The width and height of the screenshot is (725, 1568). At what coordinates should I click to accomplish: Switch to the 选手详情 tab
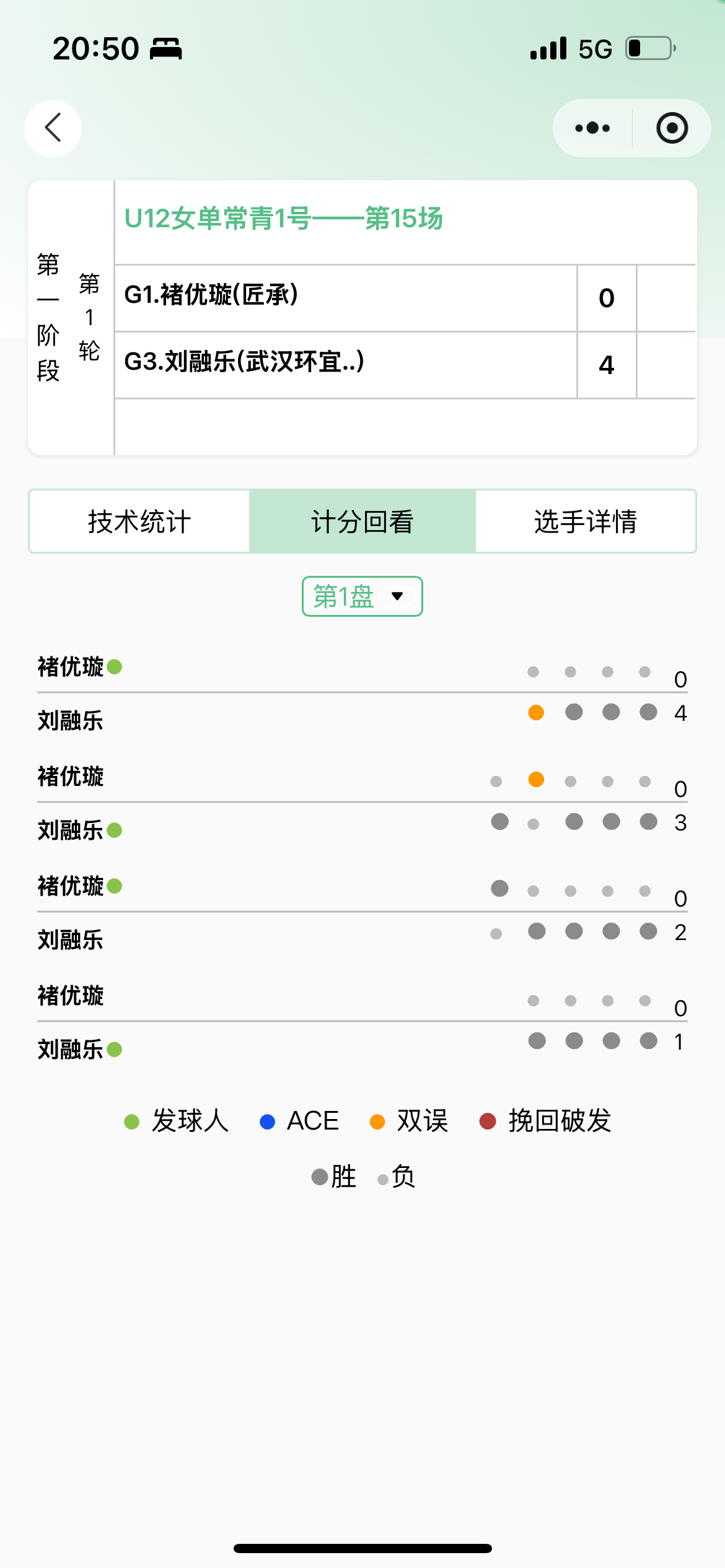pyautogui.click(x=586, y=521)
